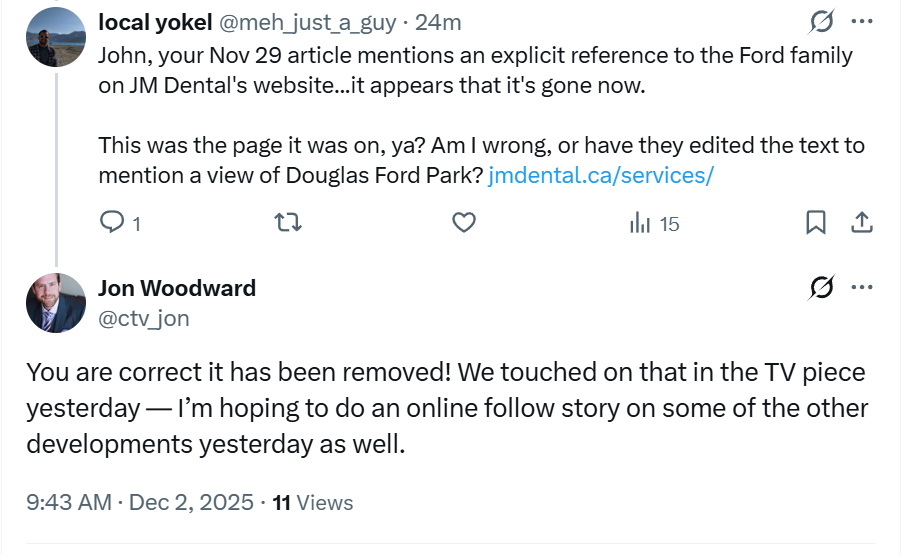The image size is (924, 555).
Task: Open Grok actions on Jon Woodward's post
Action: [x=822, y=288]
